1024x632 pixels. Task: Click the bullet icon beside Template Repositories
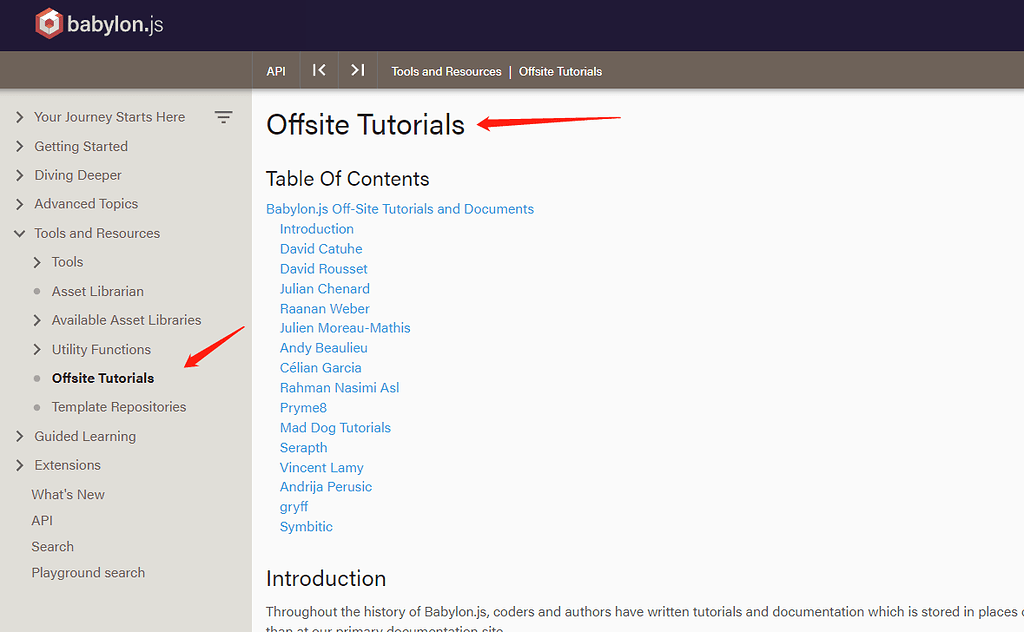point(37,407)
